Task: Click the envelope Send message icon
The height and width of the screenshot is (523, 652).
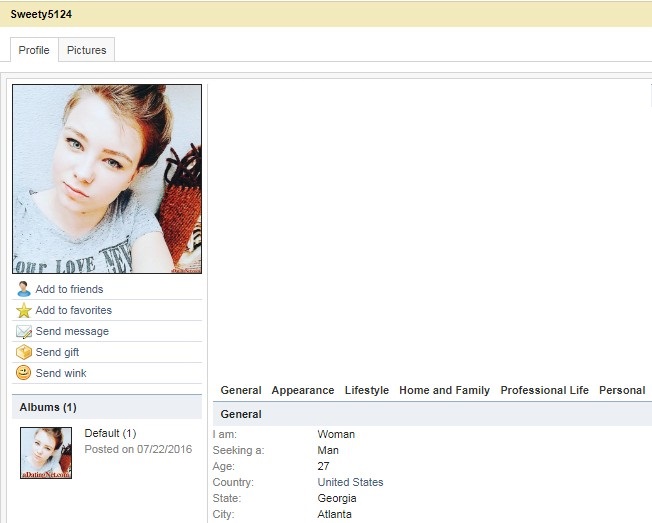Action: tap(24, 331)
